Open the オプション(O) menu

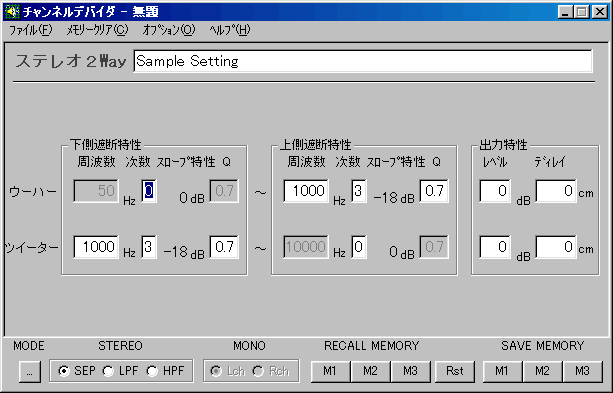[x=168, y=30]
